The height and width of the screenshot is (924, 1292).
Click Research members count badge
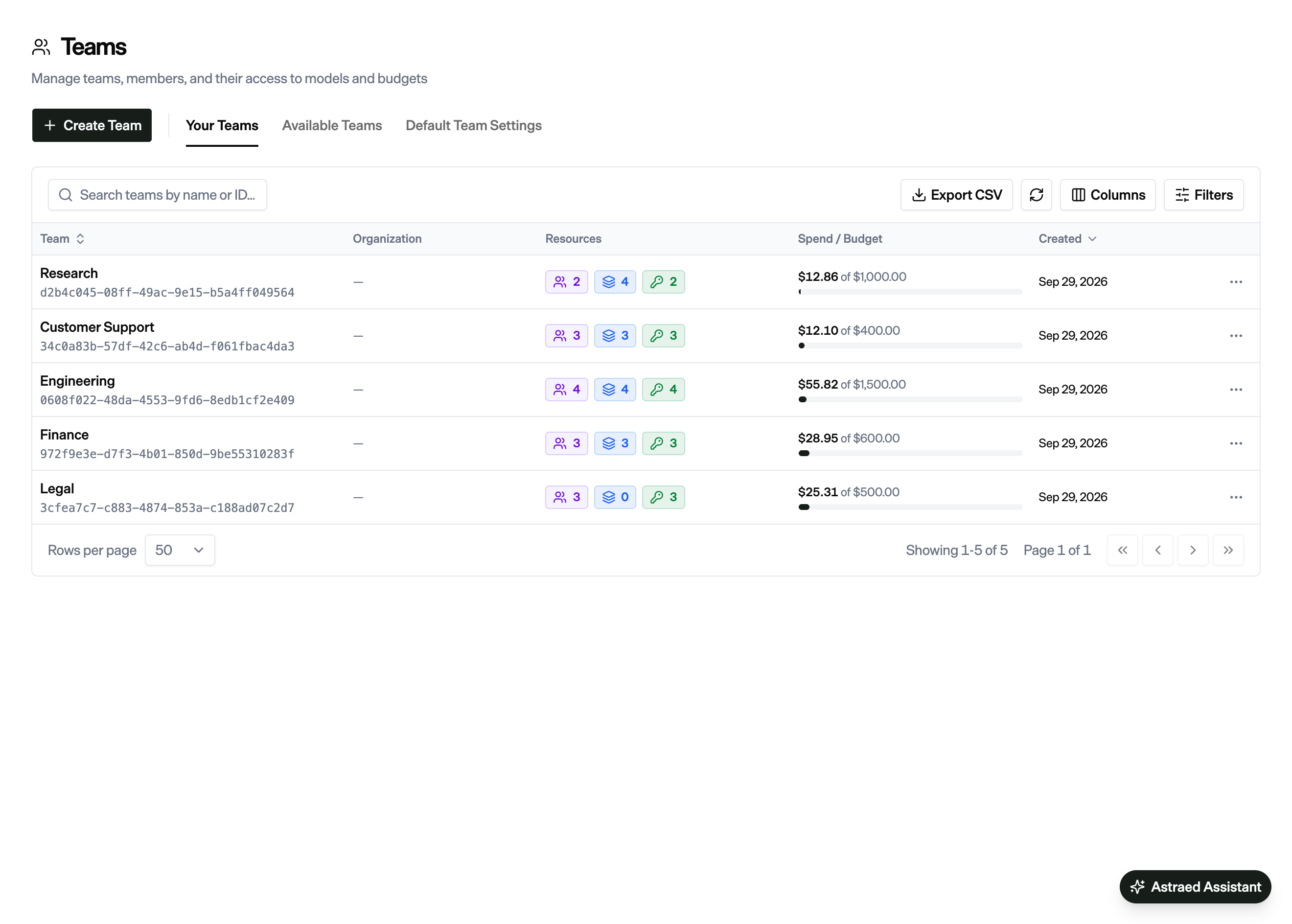pos(566,281)
